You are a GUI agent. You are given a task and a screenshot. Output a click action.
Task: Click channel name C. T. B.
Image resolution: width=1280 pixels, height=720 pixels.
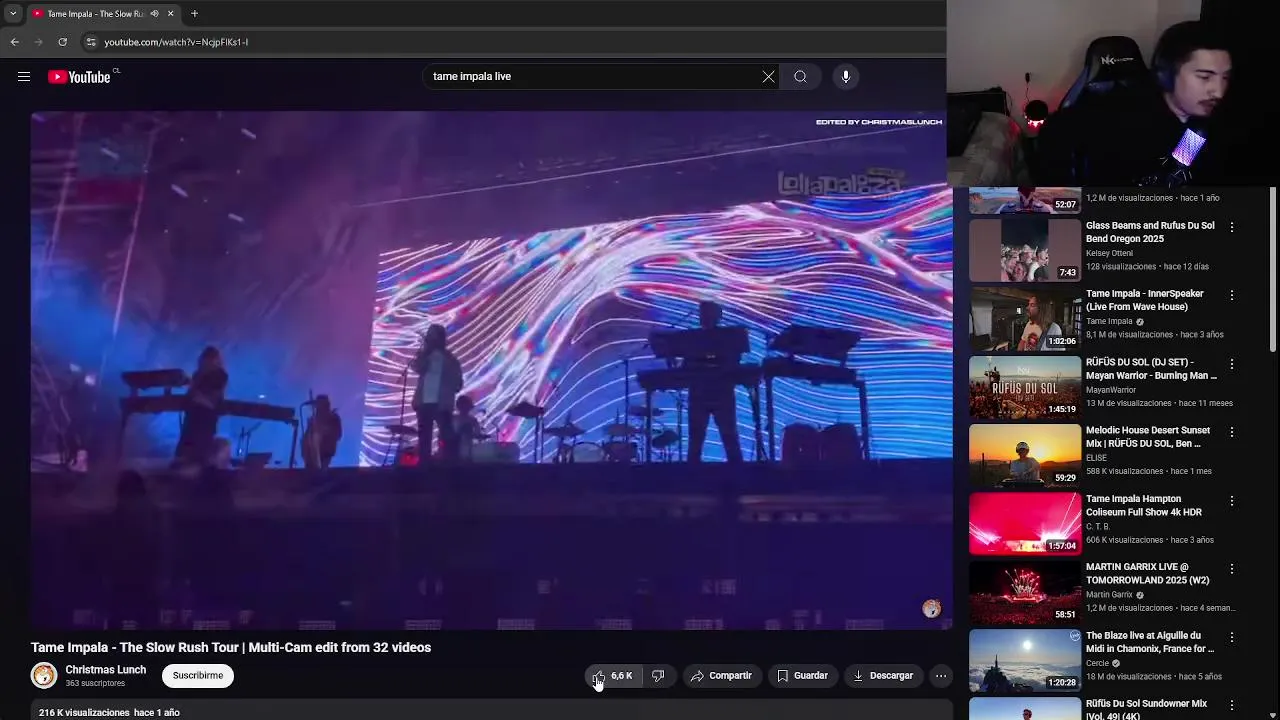pyautogui.click(x=1098, y=526)
